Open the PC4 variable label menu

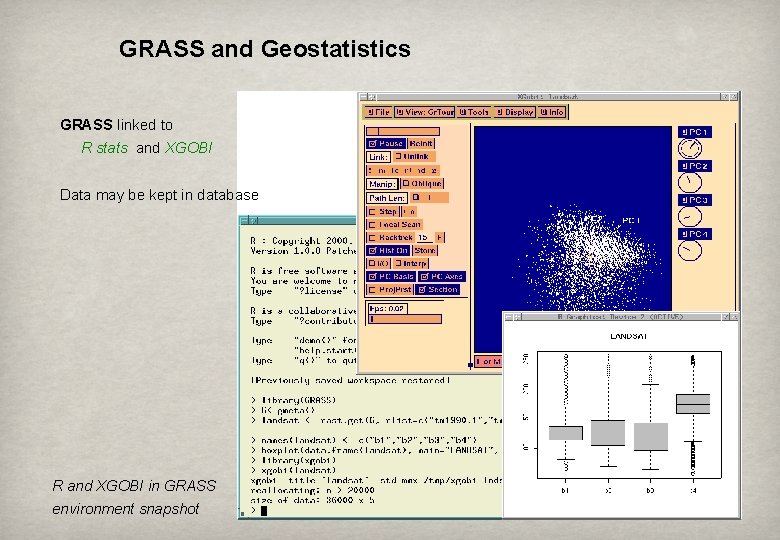pyautogui.click(x=694, y=234)
